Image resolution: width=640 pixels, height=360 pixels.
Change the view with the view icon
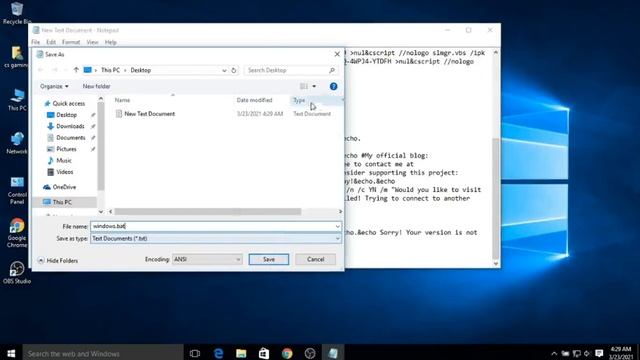tap(304, 86)
